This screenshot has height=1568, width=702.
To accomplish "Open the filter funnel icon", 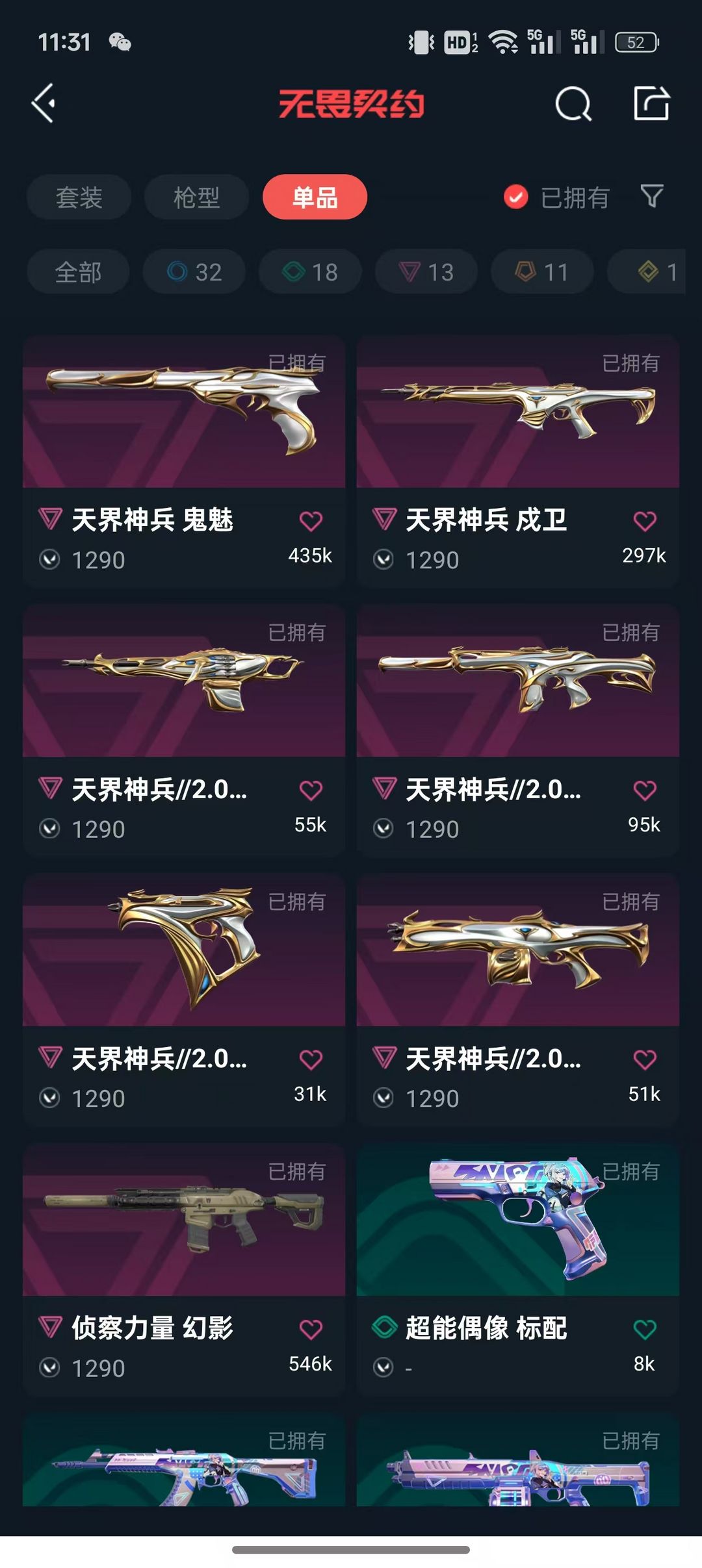I will tap(651, 196).
